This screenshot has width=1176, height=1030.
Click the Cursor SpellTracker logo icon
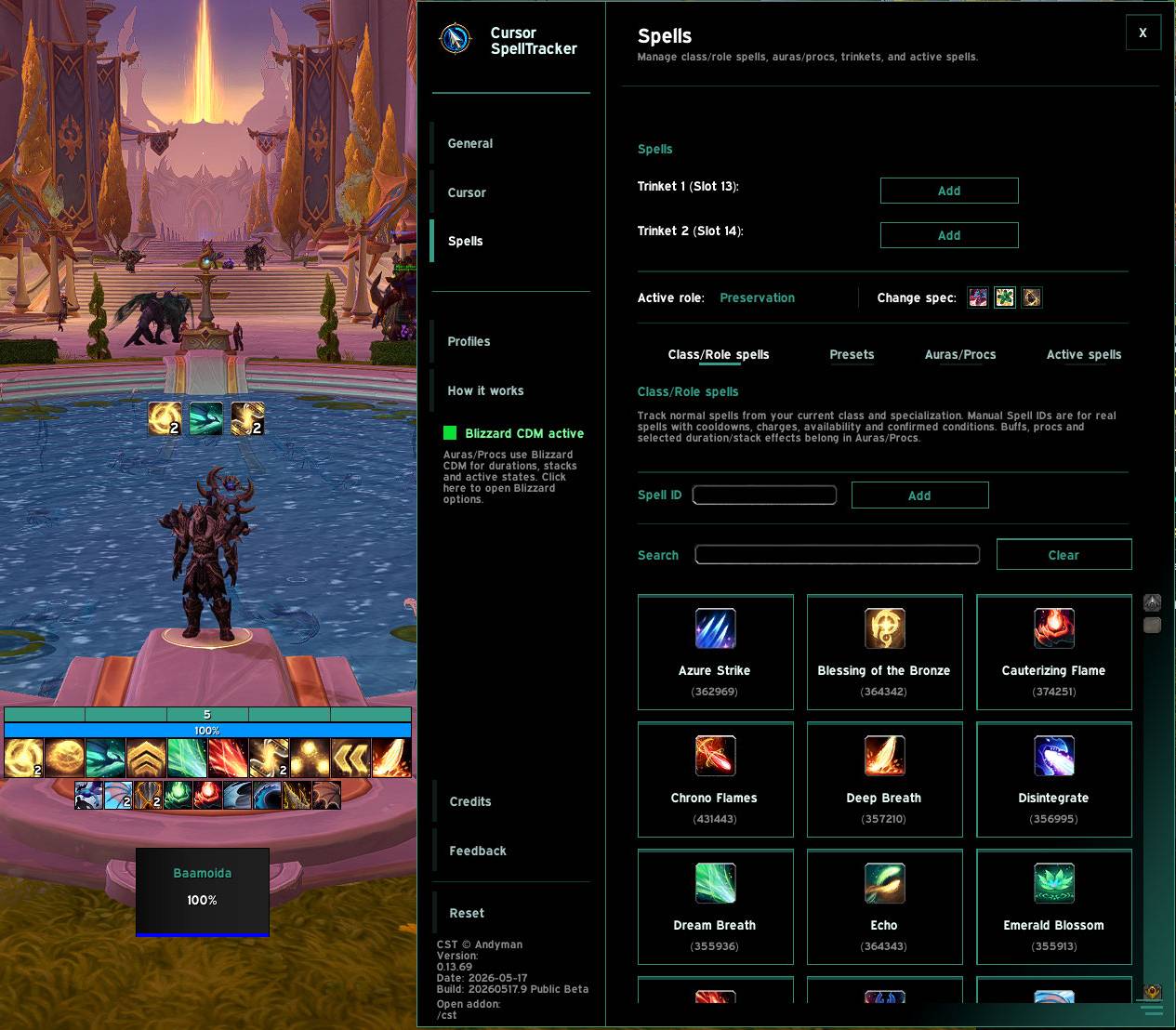(456, 38)
